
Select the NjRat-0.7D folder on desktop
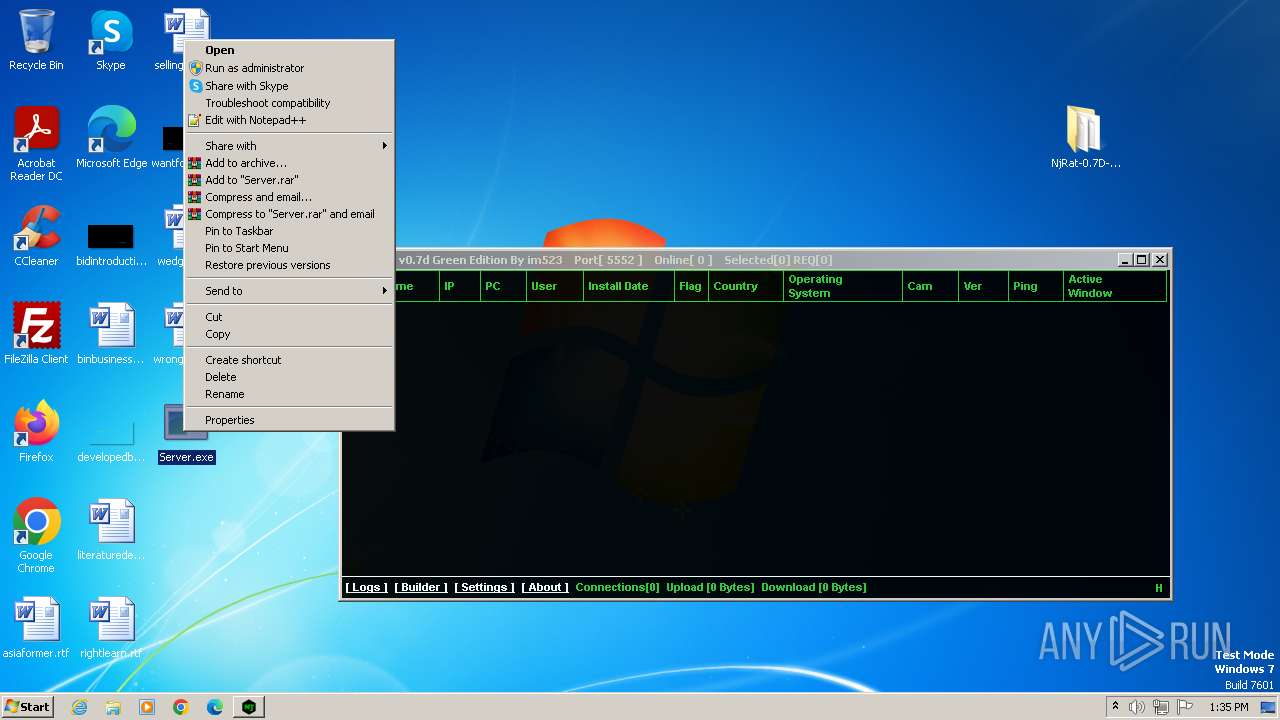(1085, 138)
